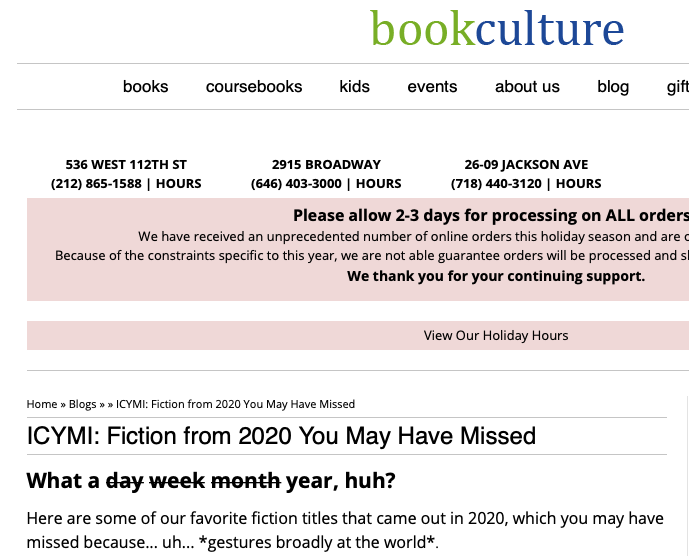689x556 pixels.
Task: Open the 26-09 Jackson Ave location
Action: [x=526, y=164]
